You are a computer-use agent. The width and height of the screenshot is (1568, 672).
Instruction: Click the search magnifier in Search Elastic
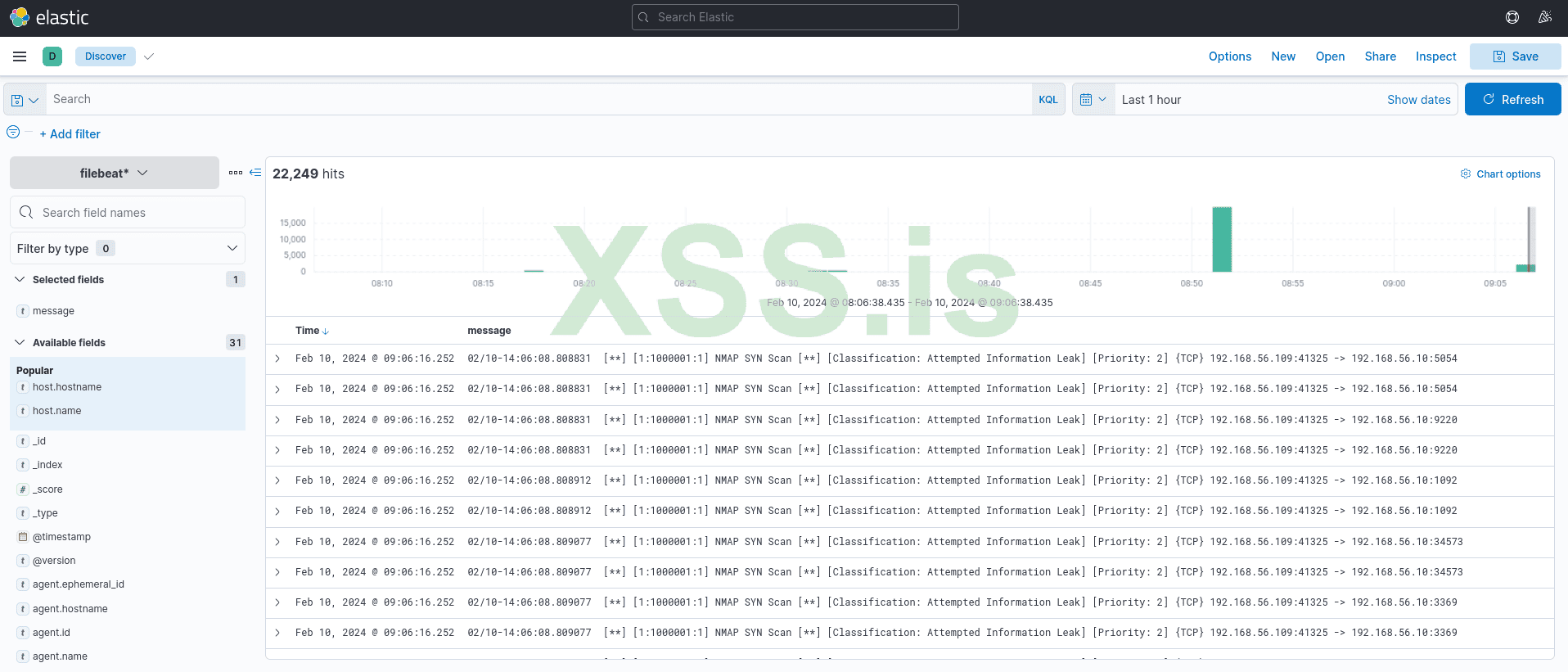[x=643, y=17]
